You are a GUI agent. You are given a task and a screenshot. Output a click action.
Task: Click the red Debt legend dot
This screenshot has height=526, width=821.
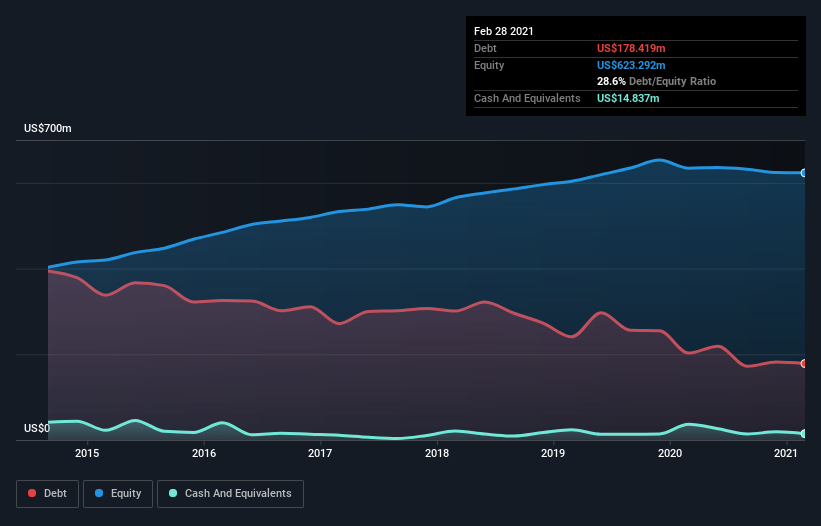tap(32, 493)
